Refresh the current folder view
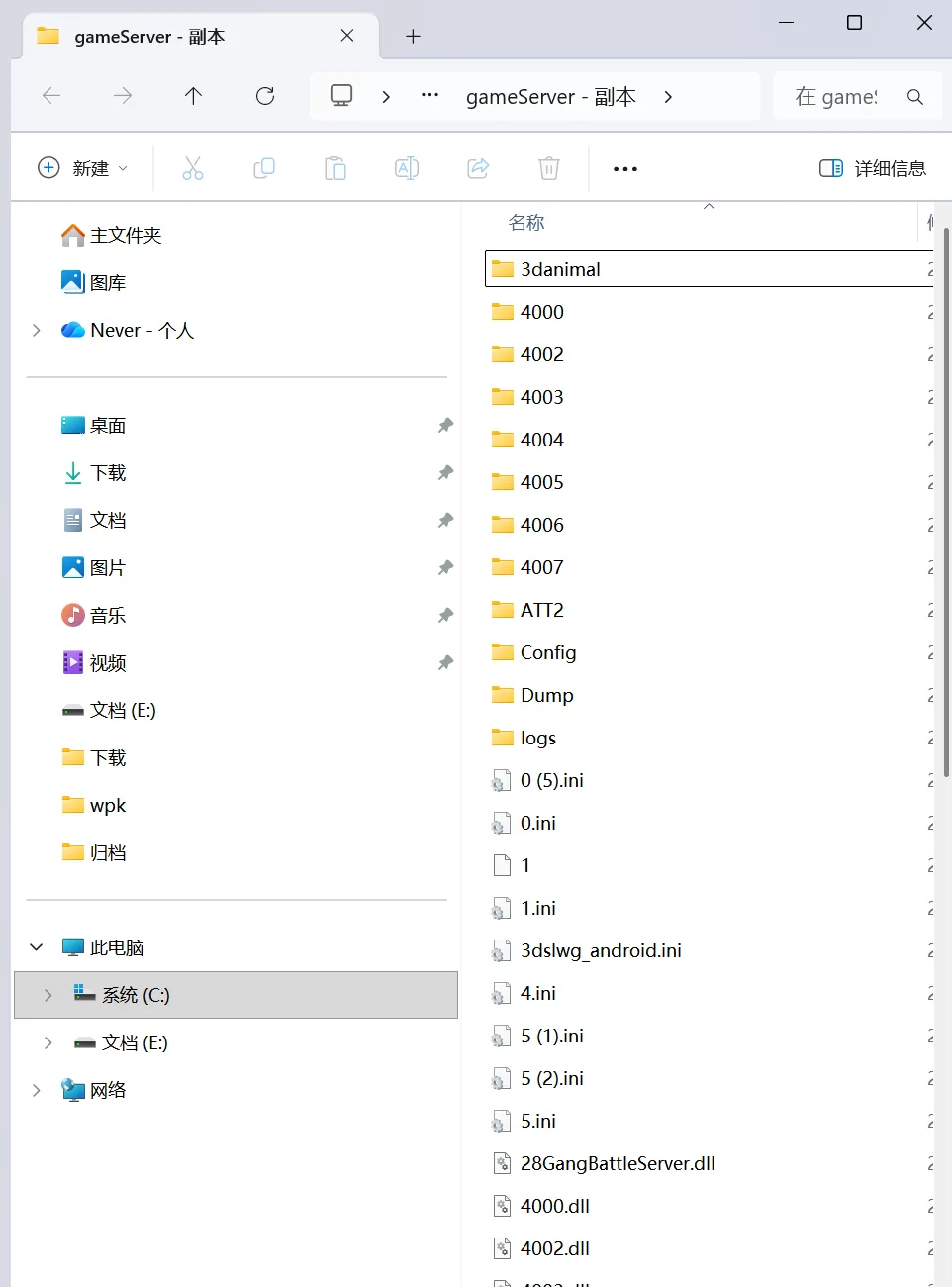Image resolution: width=952 pixels, height=1287 pixels. [265, 96]
